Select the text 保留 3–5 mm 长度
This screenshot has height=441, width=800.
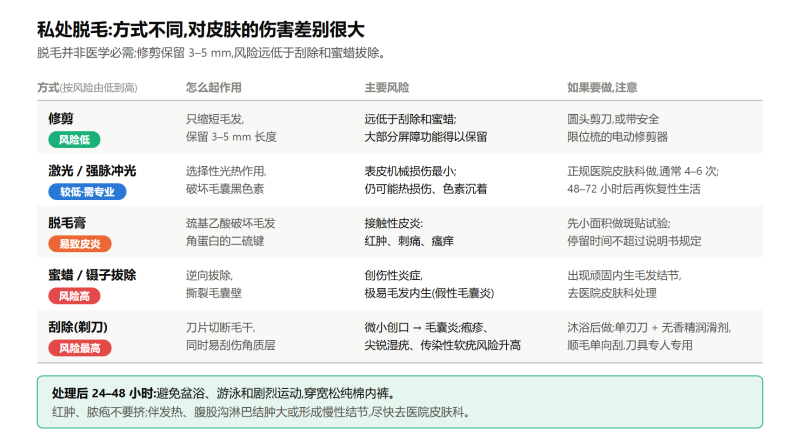pyautogui.click(x=231, y=137)
